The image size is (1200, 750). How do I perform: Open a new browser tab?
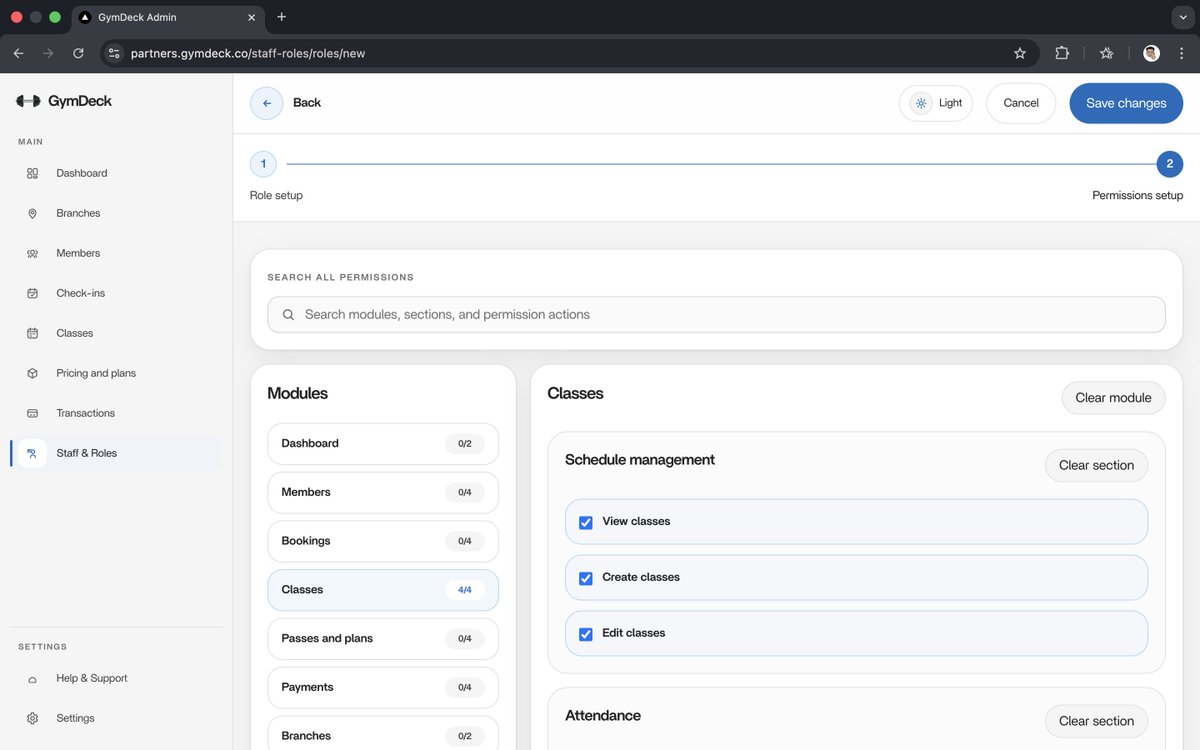click(x=281, y=17)
